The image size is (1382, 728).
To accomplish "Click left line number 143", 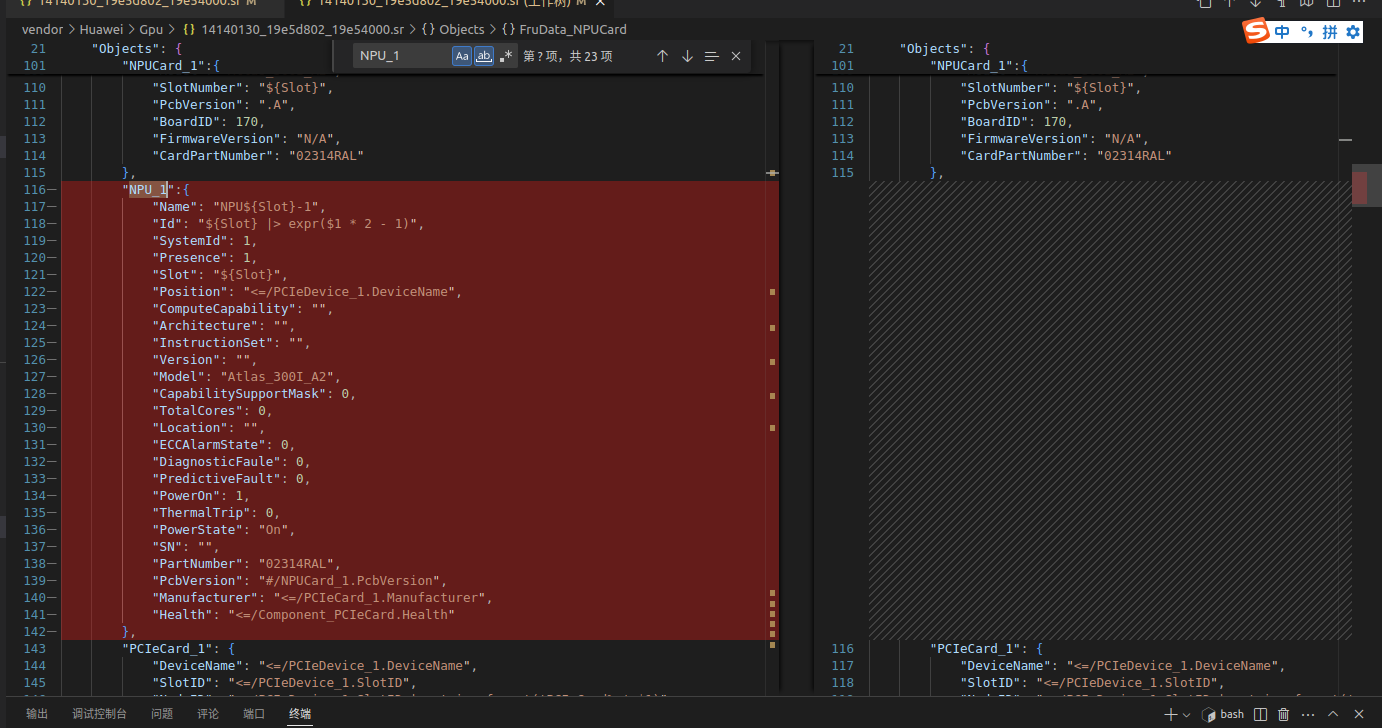I will [35, 648].
